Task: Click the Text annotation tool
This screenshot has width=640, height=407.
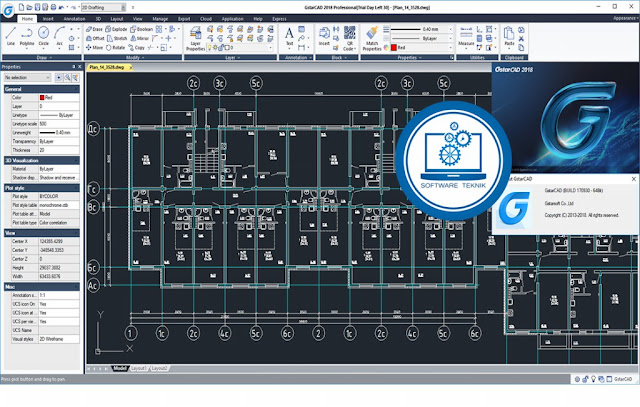Action: [x=289, y=36]
